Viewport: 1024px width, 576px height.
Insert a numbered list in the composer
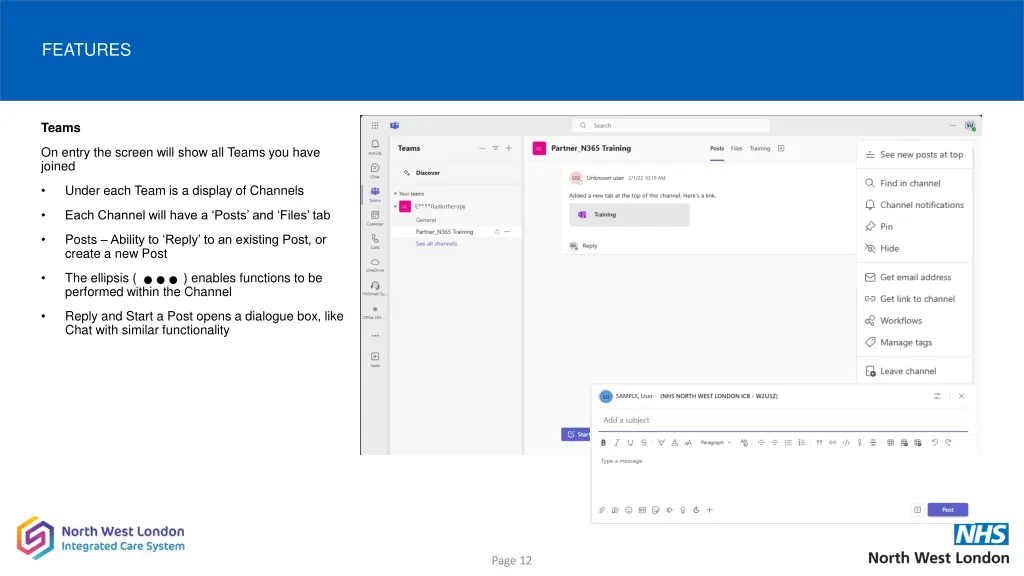(801, 443)
